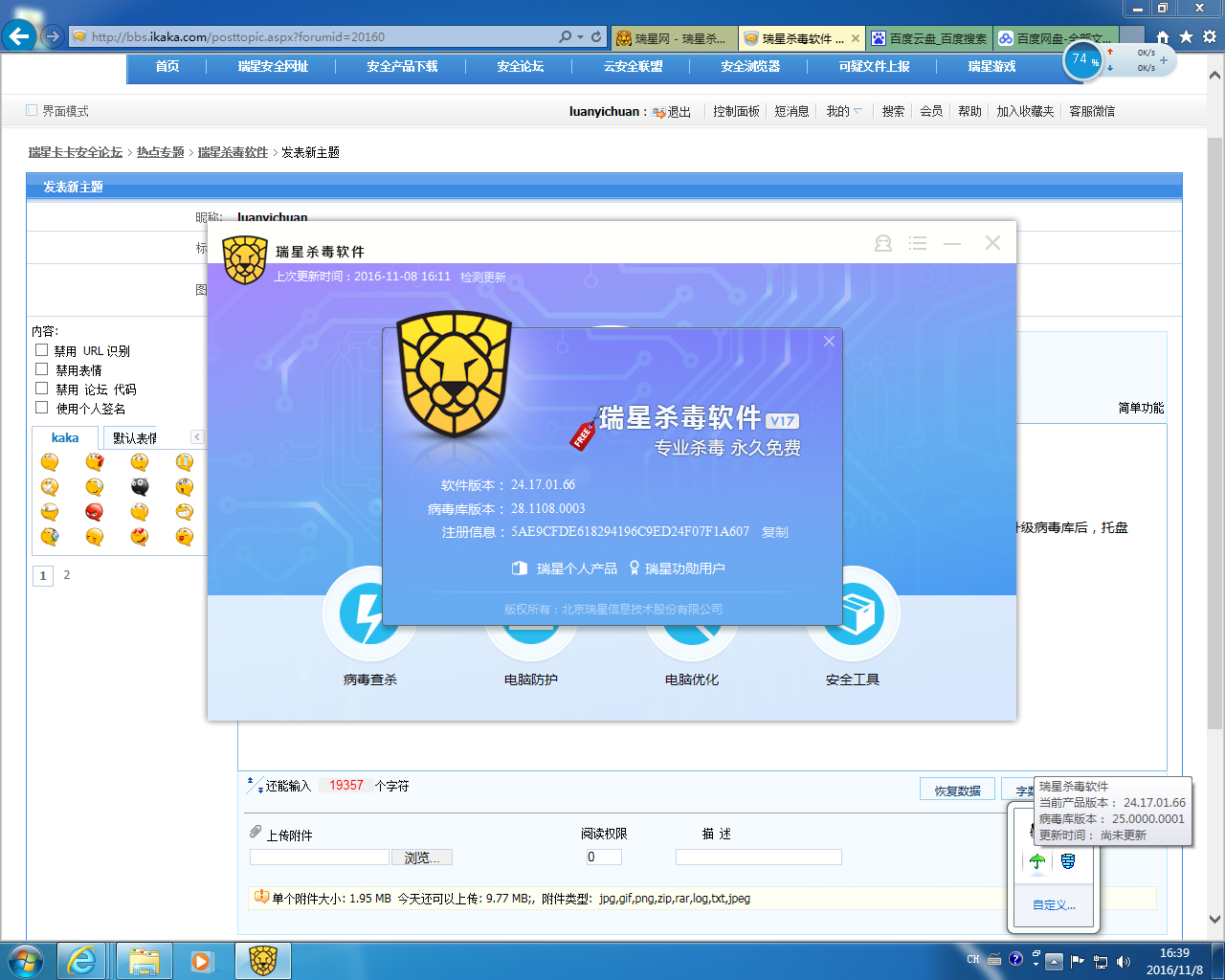Viewport: 1225px width, 980px height.
Task: Open 帮助 help link
Action: 969,111
